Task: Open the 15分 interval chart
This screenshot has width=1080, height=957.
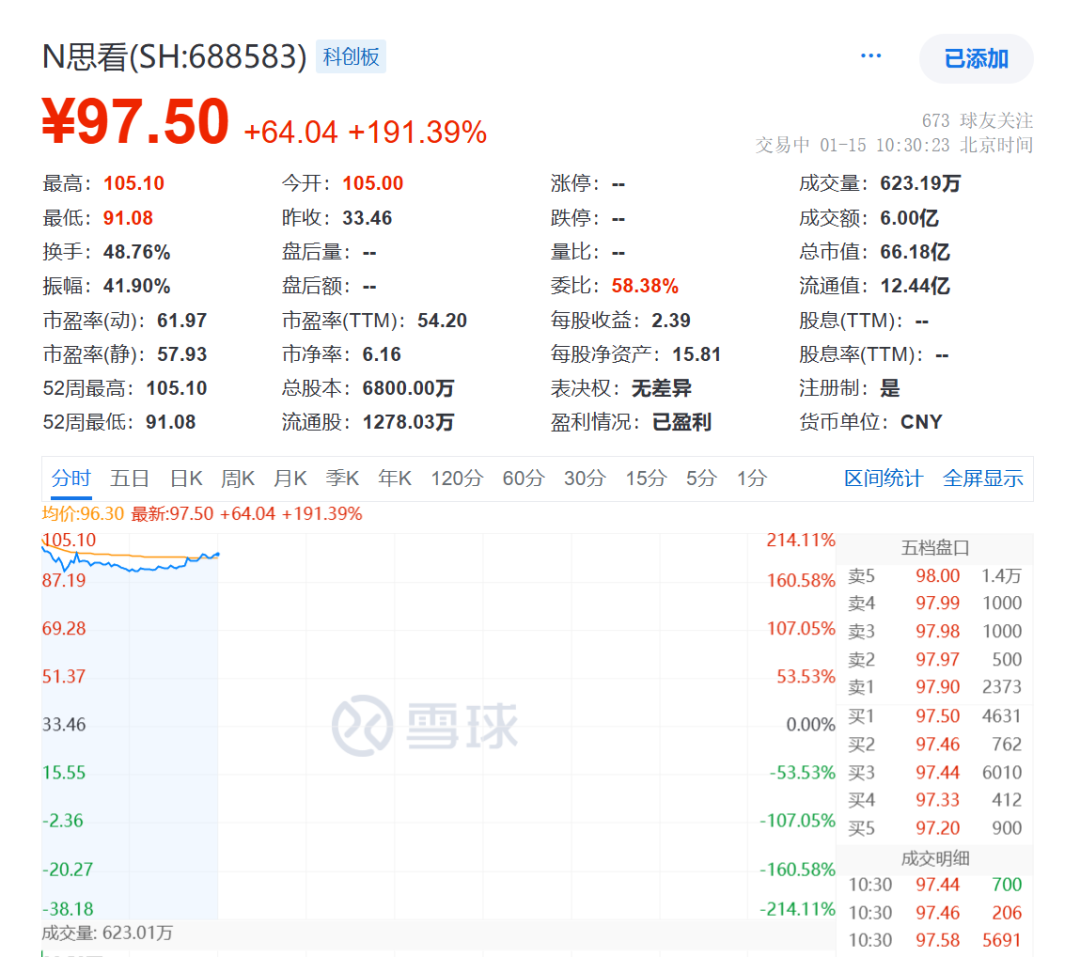Action: tap(645, 479)
